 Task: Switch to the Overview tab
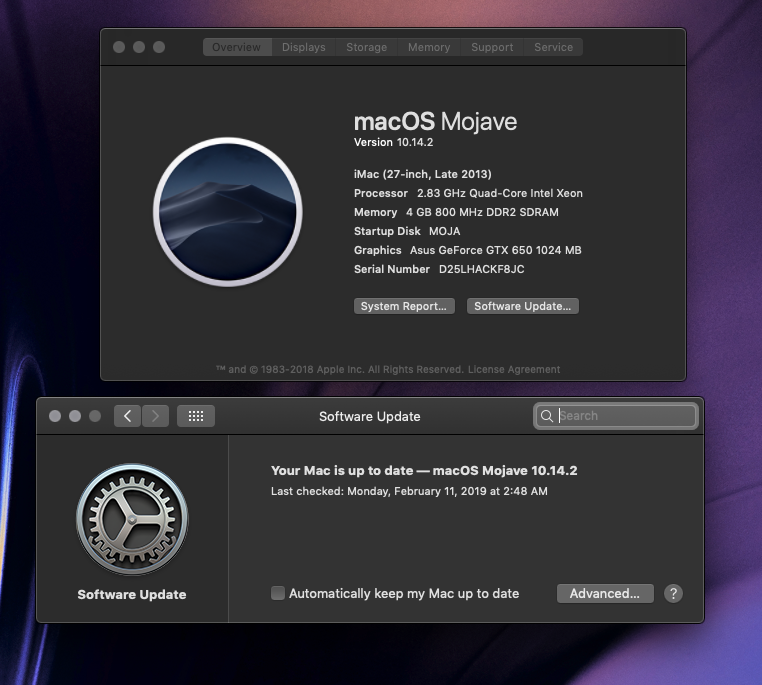tap(237, 47)
